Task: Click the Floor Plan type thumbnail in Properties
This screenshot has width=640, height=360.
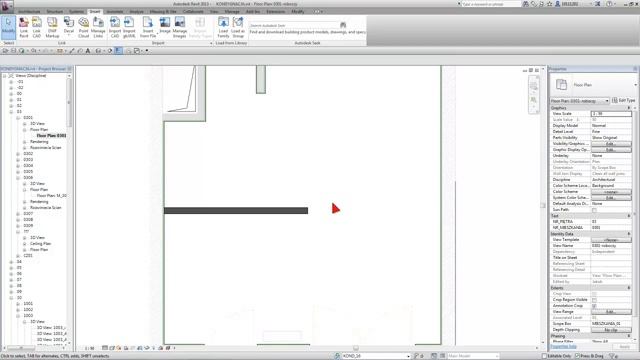Action: click(x=562, y=84)
